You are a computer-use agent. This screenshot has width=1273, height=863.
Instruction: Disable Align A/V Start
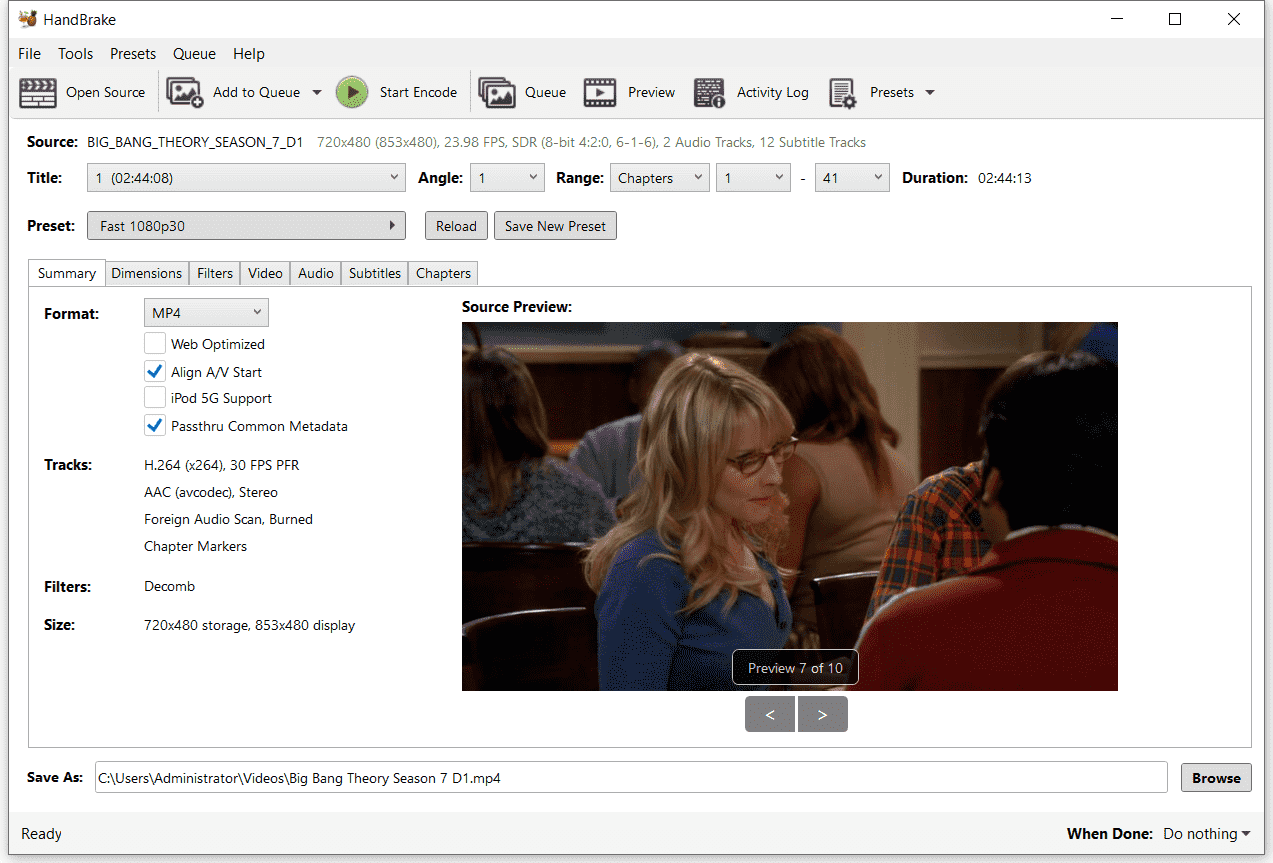[x=155, y=371]
